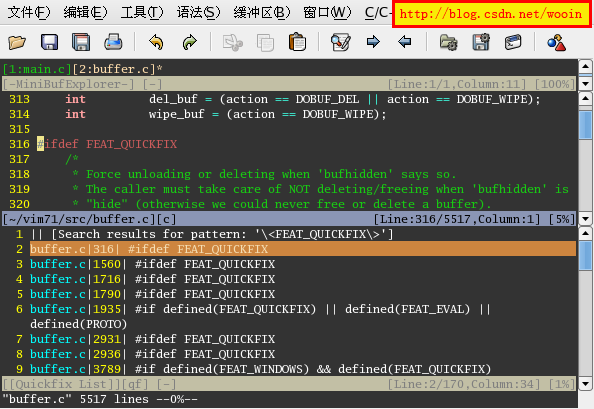Click scroll-up arrow of buffer.c code scrollbar

(586, 99)
